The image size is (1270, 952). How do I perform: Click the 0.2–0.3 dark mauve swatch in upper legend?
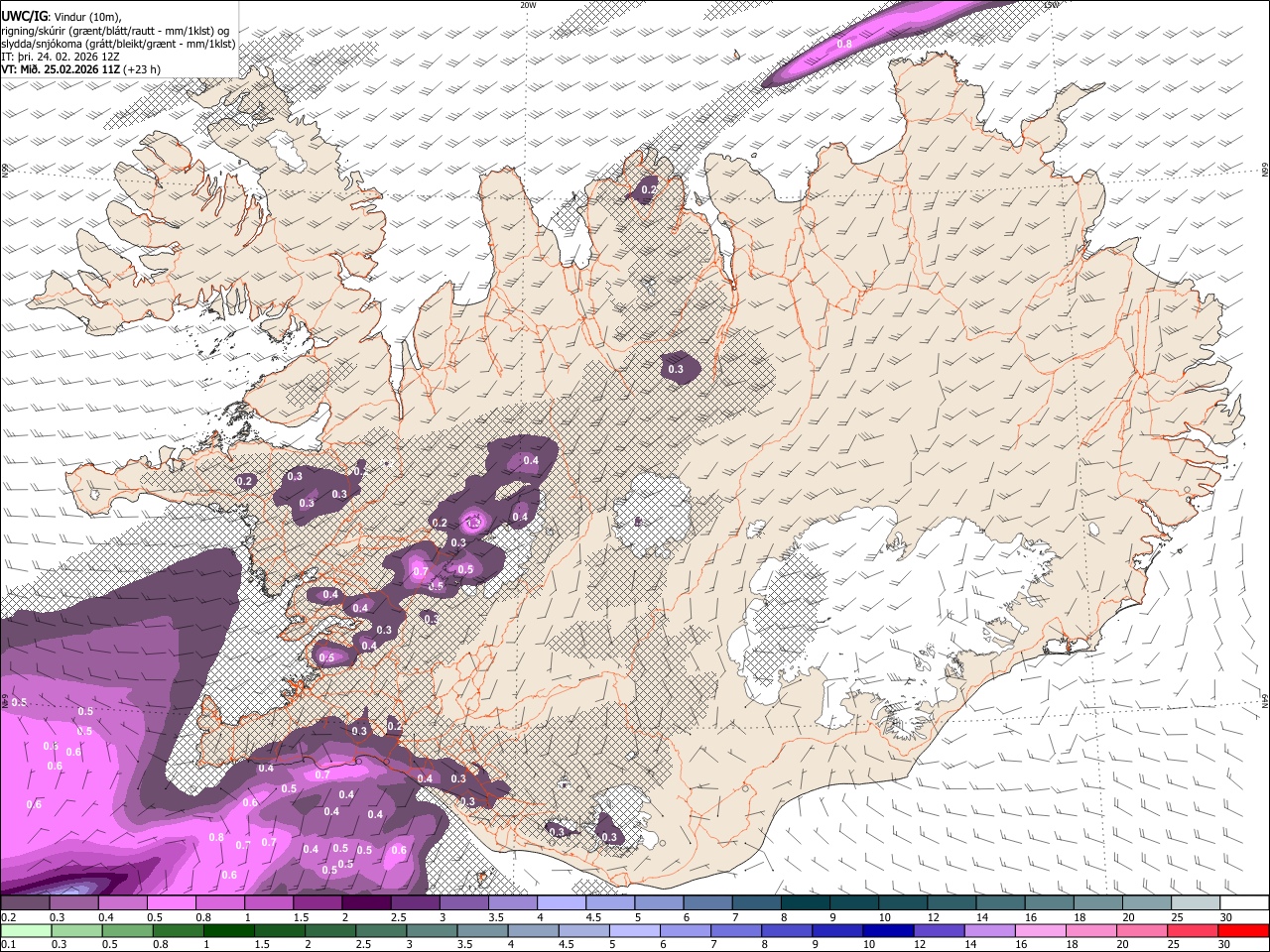[25, 902]
